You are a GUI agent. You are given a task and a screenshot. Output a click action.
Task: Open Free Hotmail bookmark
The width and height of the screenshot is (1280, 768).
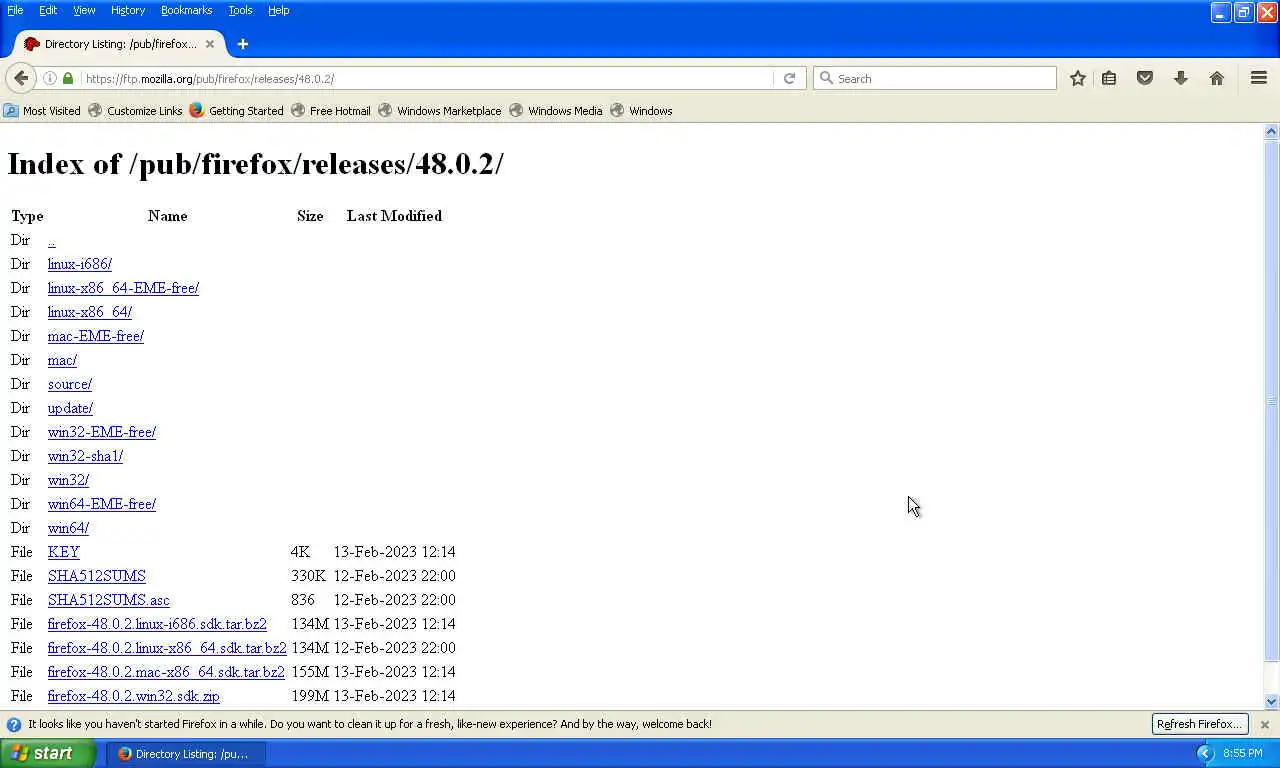(331, 111)
